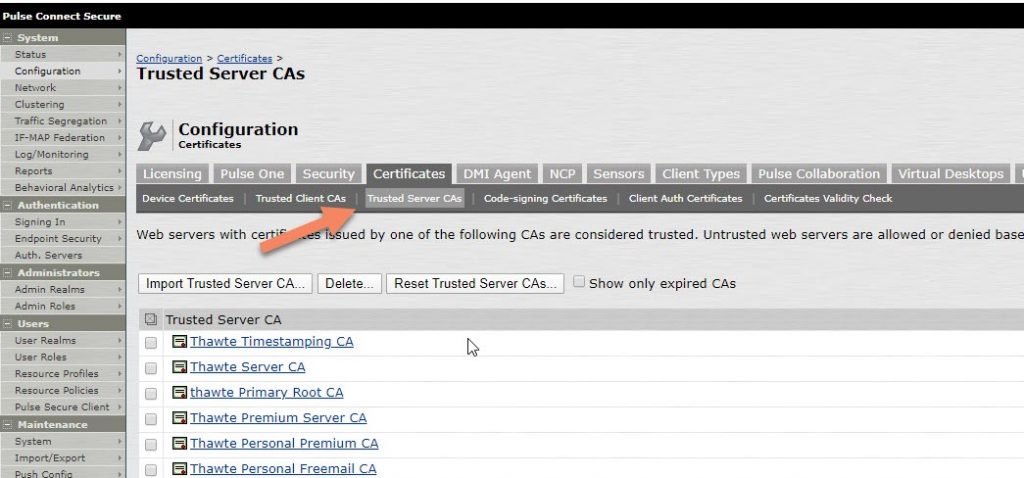Select Pulse Secure Client in the sidebar
This screenshot has width=1024, height=478.
[62, 407]
